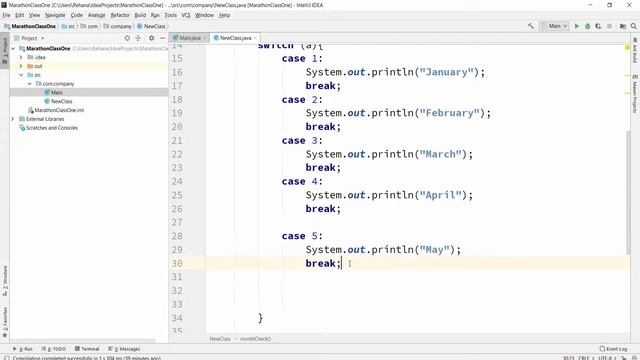Open the Help menu
Image resolution: width=640 pixels, height=360 pixels.
point(224,15)
